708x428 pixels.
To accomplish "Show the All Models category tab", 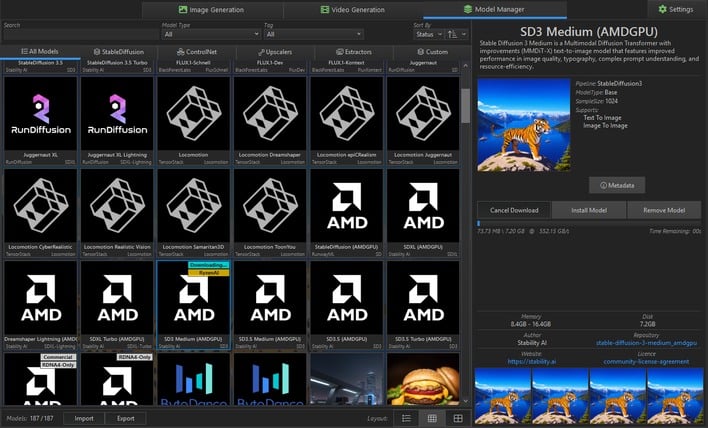I will click(x=40, y=51).
